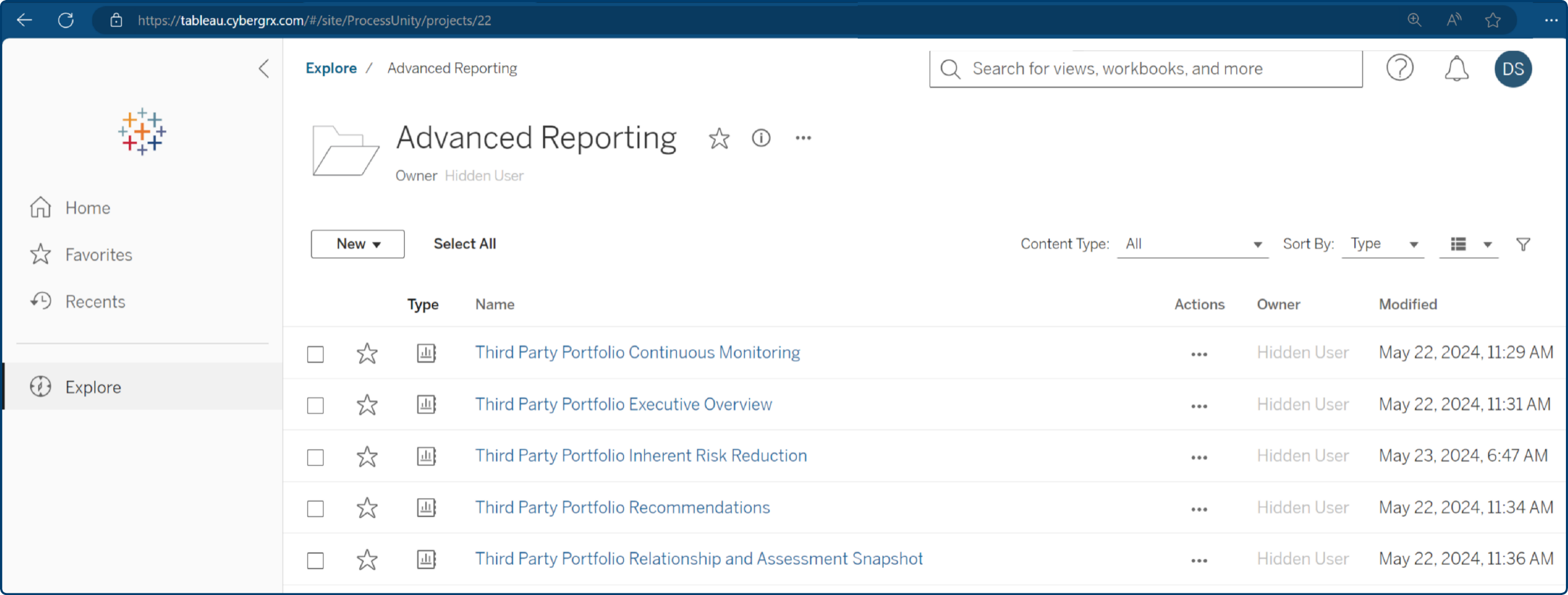Open the New dropdown
This screenshot has height=595, width=1568.
(358, 243)
